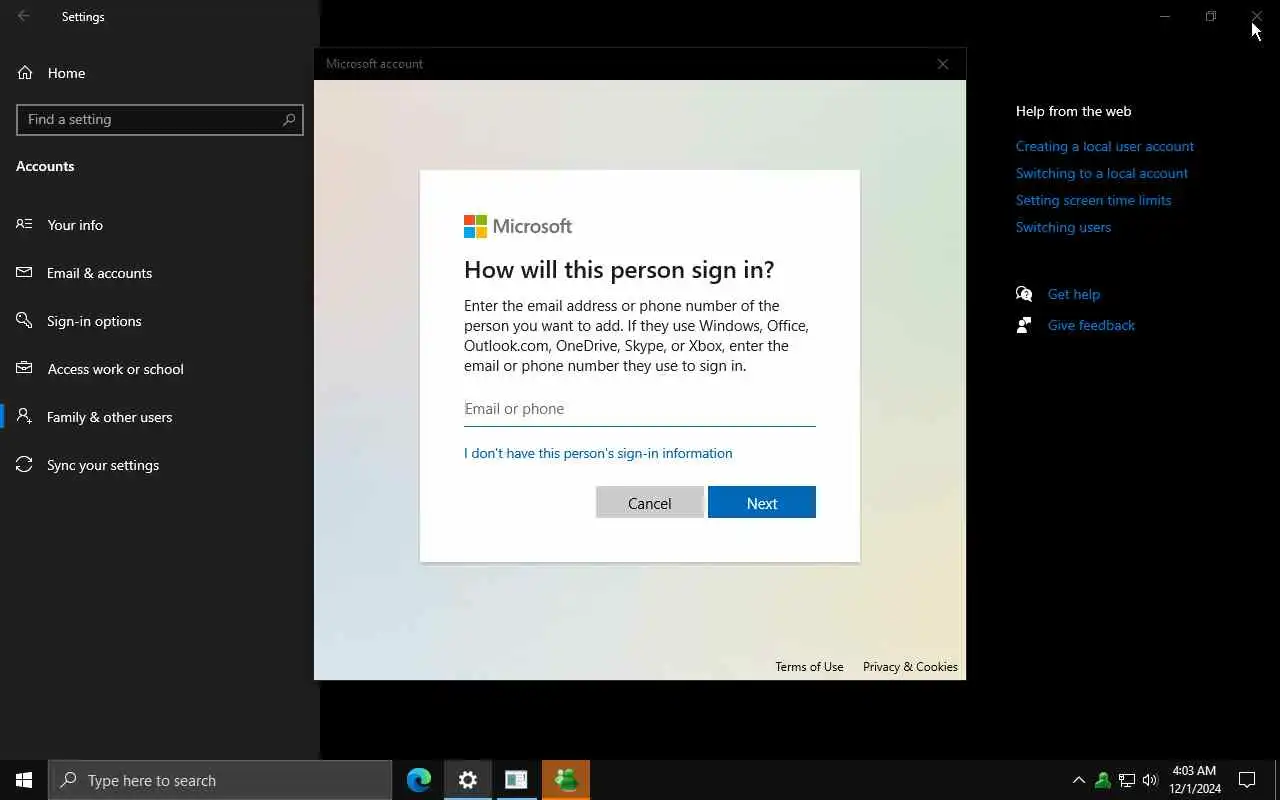
Task: Open Switching users help link
Action: (1063, 227)
